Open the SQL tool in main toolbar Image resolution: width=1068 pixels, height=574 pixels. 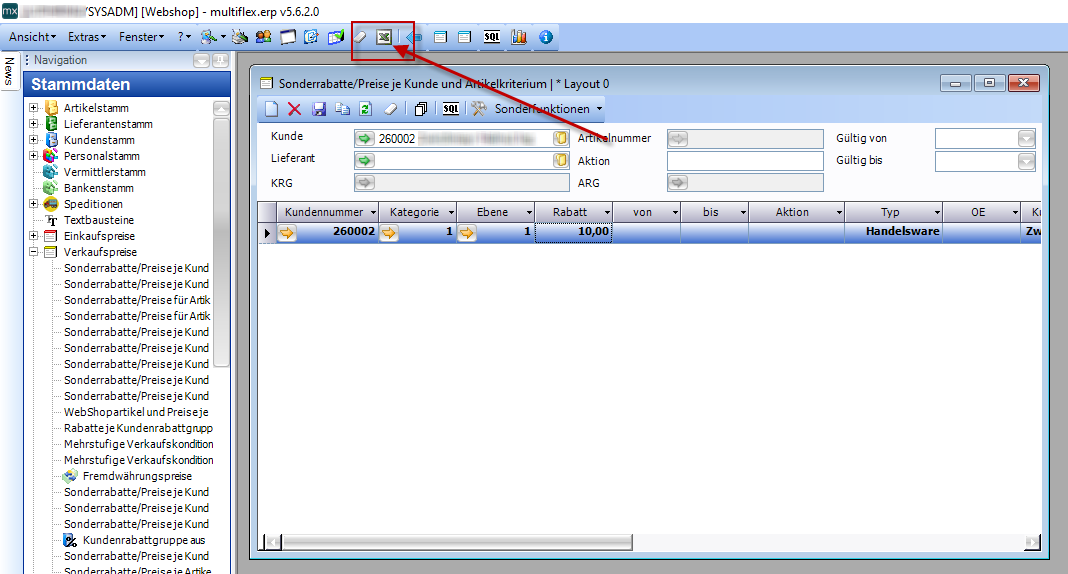[491, 37]
